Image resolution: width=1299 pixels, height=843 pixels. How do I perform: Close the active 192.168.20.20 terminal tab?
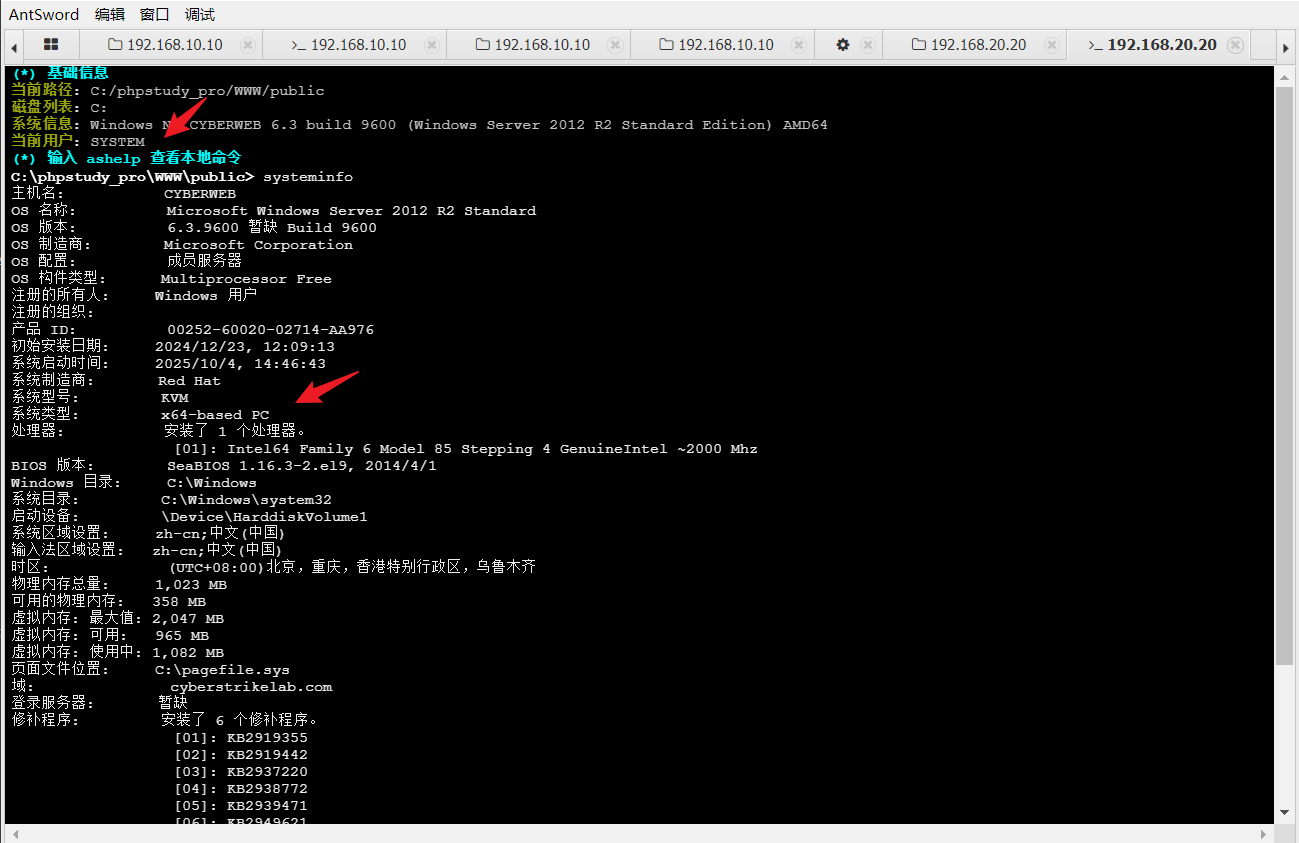pyautogui.click(x=1236, y=45)
